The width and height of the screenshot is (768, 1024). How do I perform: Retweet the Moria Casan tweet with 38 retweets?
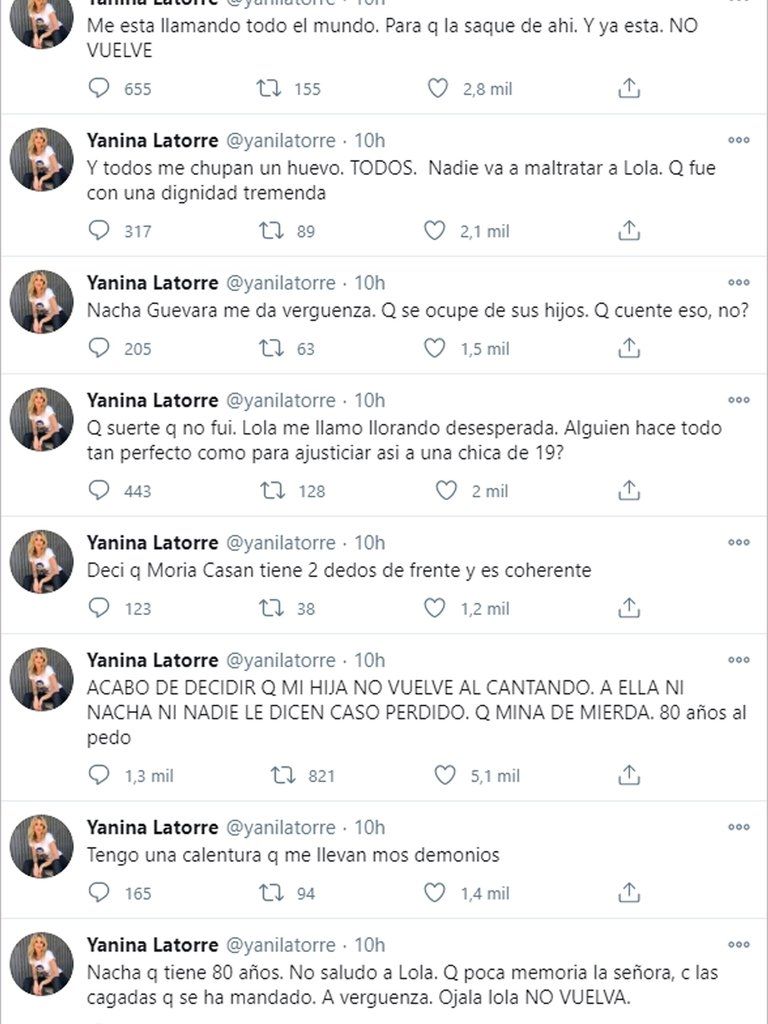269,608
